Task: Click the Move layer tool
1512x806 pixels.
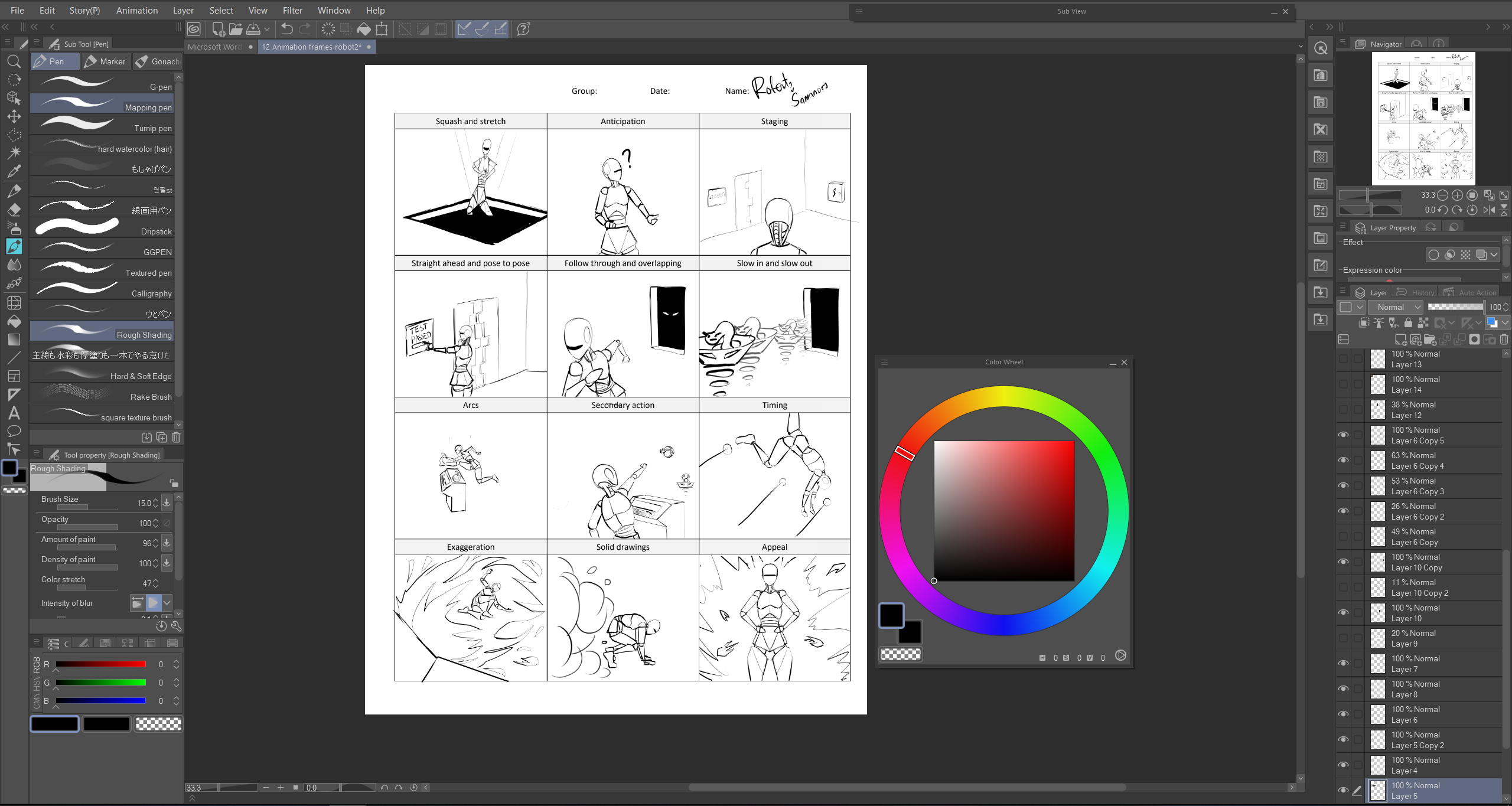Action: click(14, 116)
